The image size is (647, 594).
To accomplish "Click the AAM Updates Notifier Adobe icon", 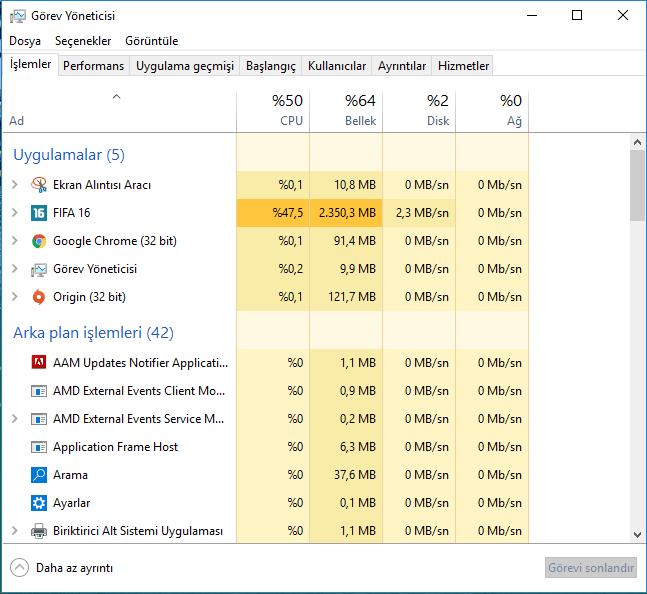I will tap(39, 363).
